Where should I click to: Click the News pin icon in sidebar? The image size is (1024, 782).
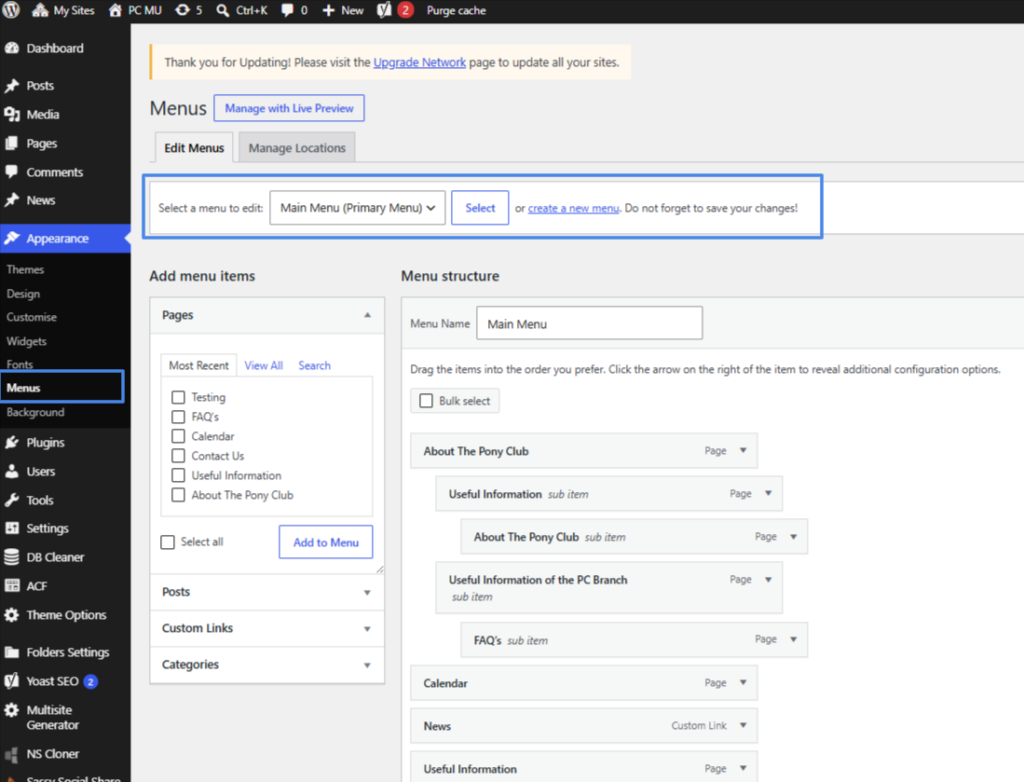point(12,200)
